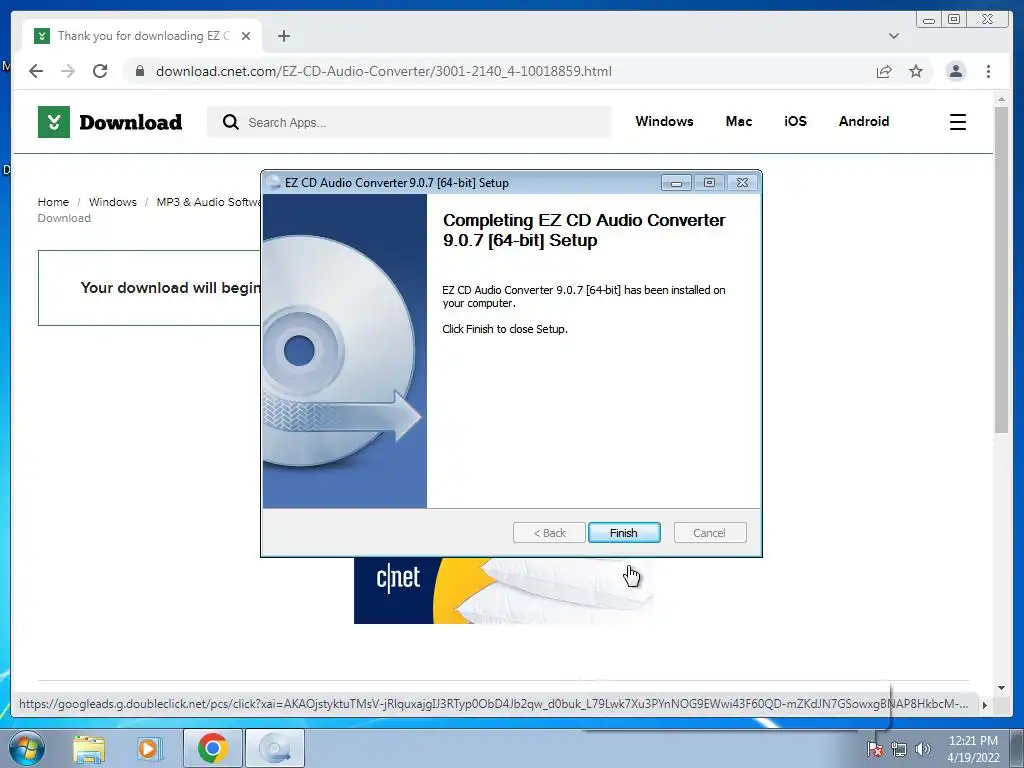
Task: Click the address bar URL
Action: coord(383,71)
